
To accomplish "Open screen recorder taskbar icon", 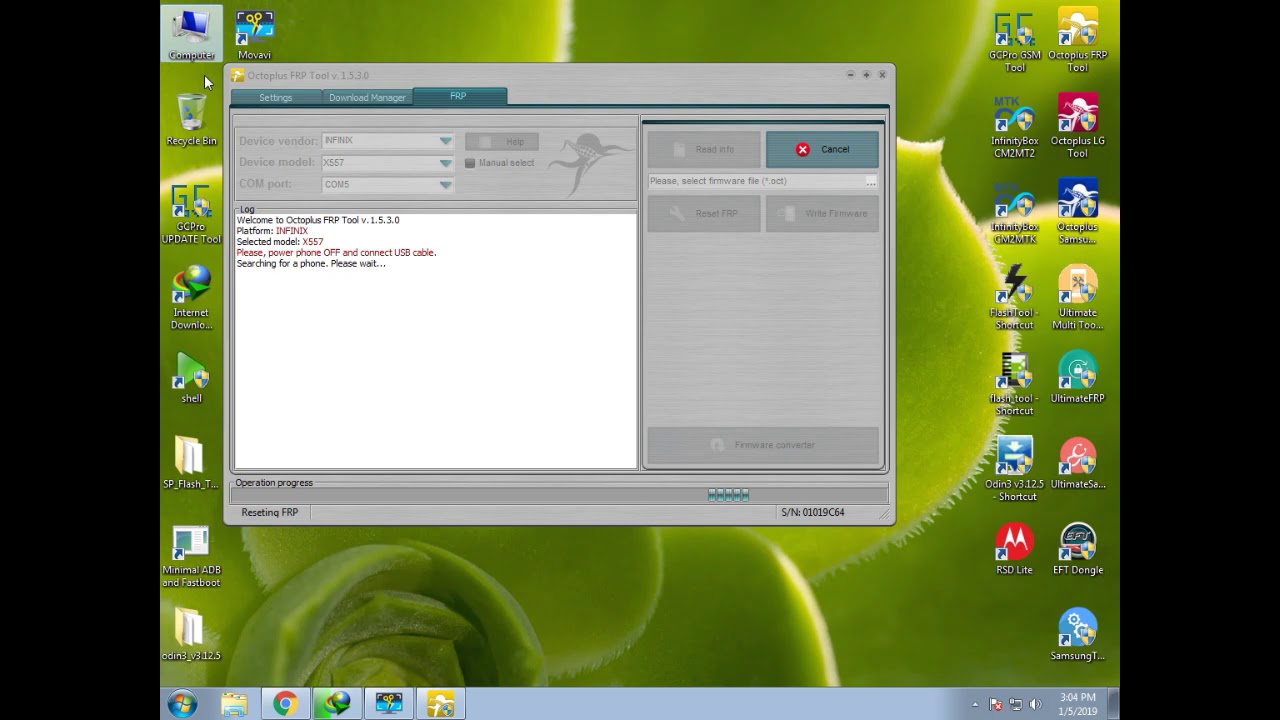I will 389,704.
